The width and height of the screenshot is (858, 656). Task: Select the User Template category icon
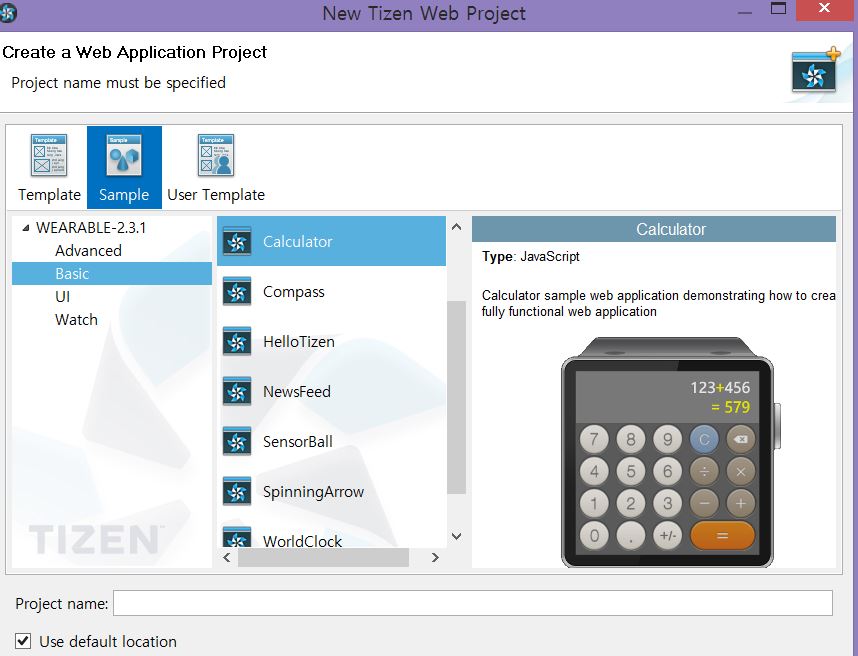[x=216, y=155]
